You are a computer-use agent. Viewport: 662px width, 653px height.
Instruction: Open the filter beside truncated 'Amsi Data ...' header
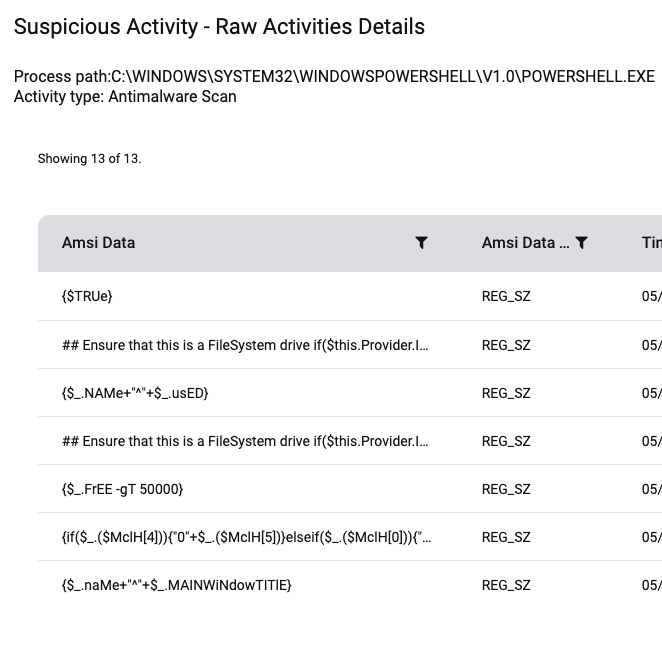582,243
